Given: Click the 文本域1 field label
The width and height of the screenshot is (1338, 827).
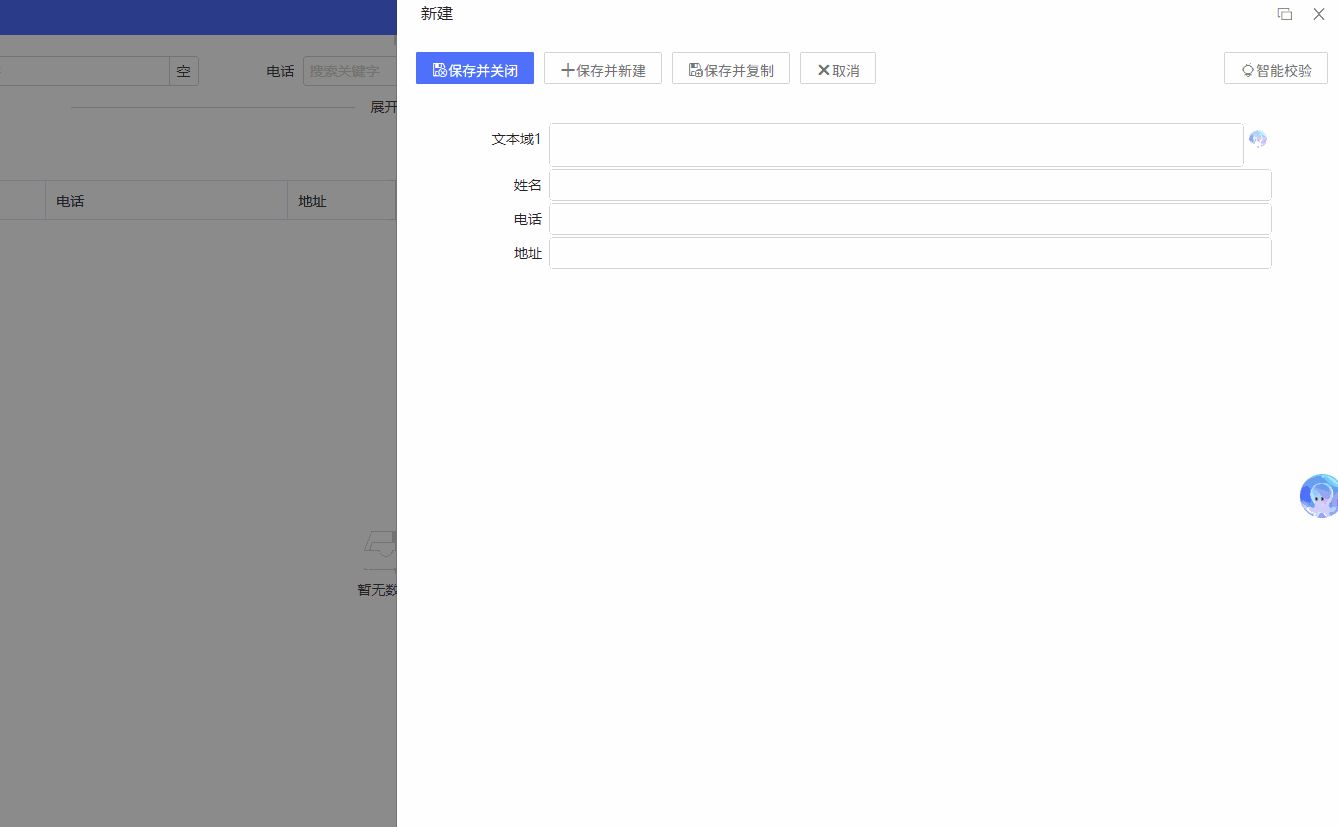Looking at the screenshot, I should (516, 139).
